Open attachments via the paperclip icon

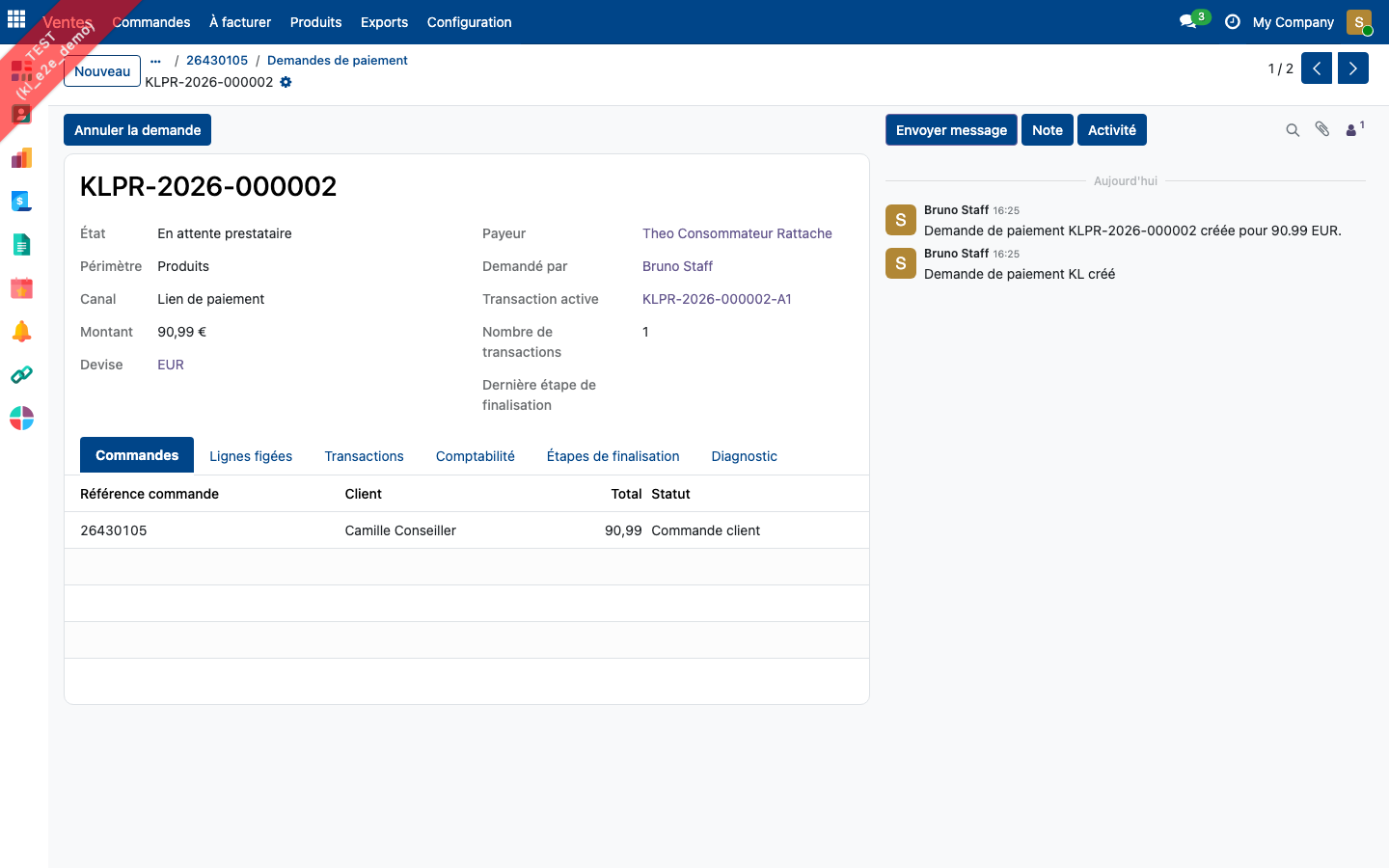tap(1322, 129)
